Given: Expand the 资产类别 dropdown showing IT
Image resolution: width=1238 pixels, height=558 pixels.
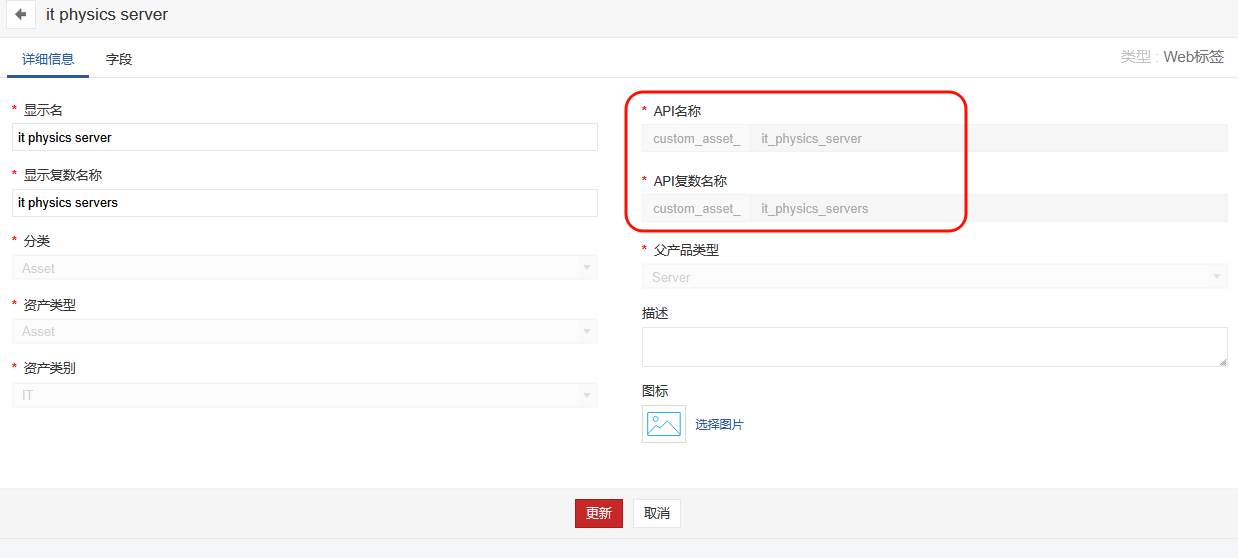Looking at the screenshot, I should coord(305,395).
